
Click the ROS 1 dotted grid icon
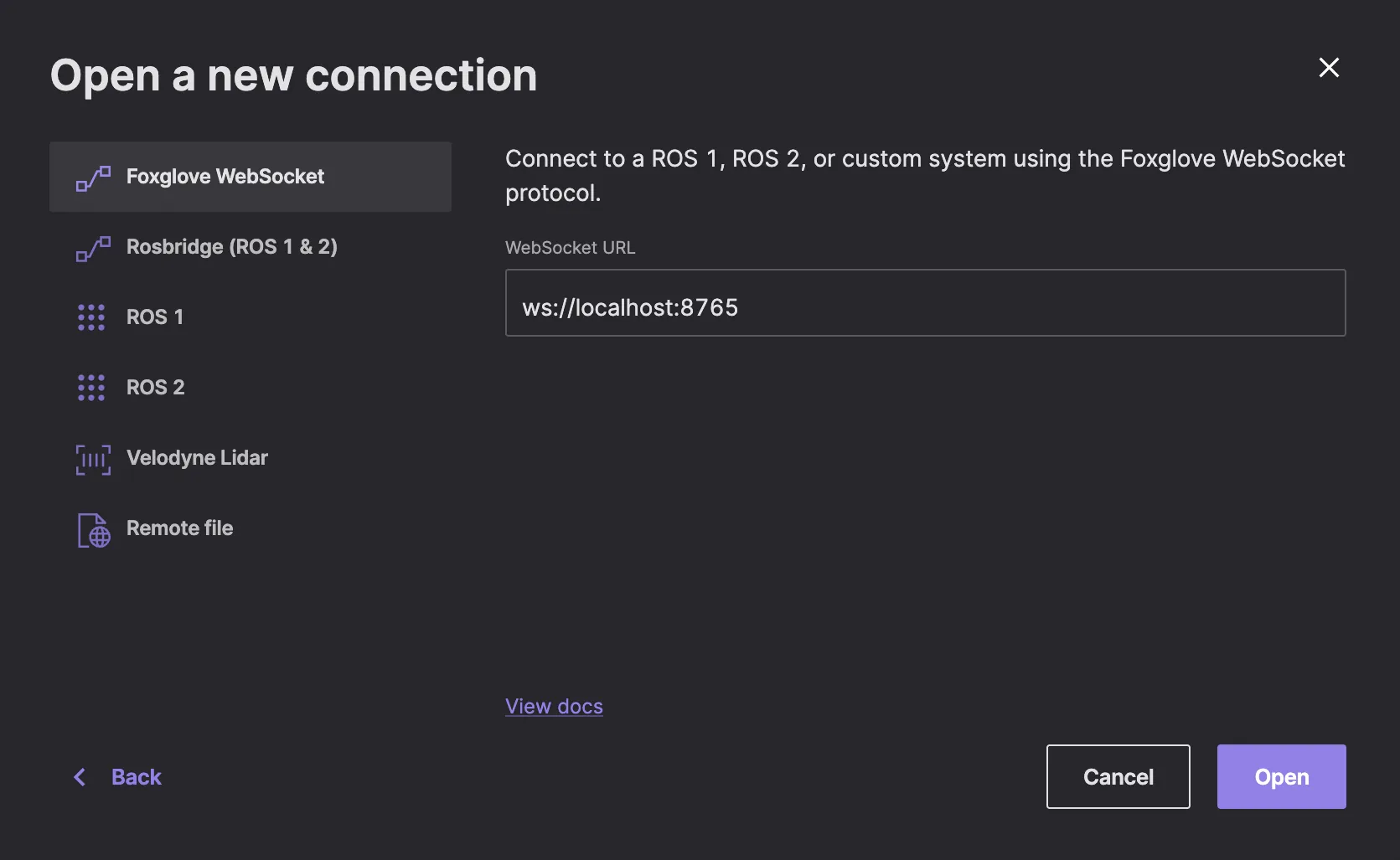91,317
